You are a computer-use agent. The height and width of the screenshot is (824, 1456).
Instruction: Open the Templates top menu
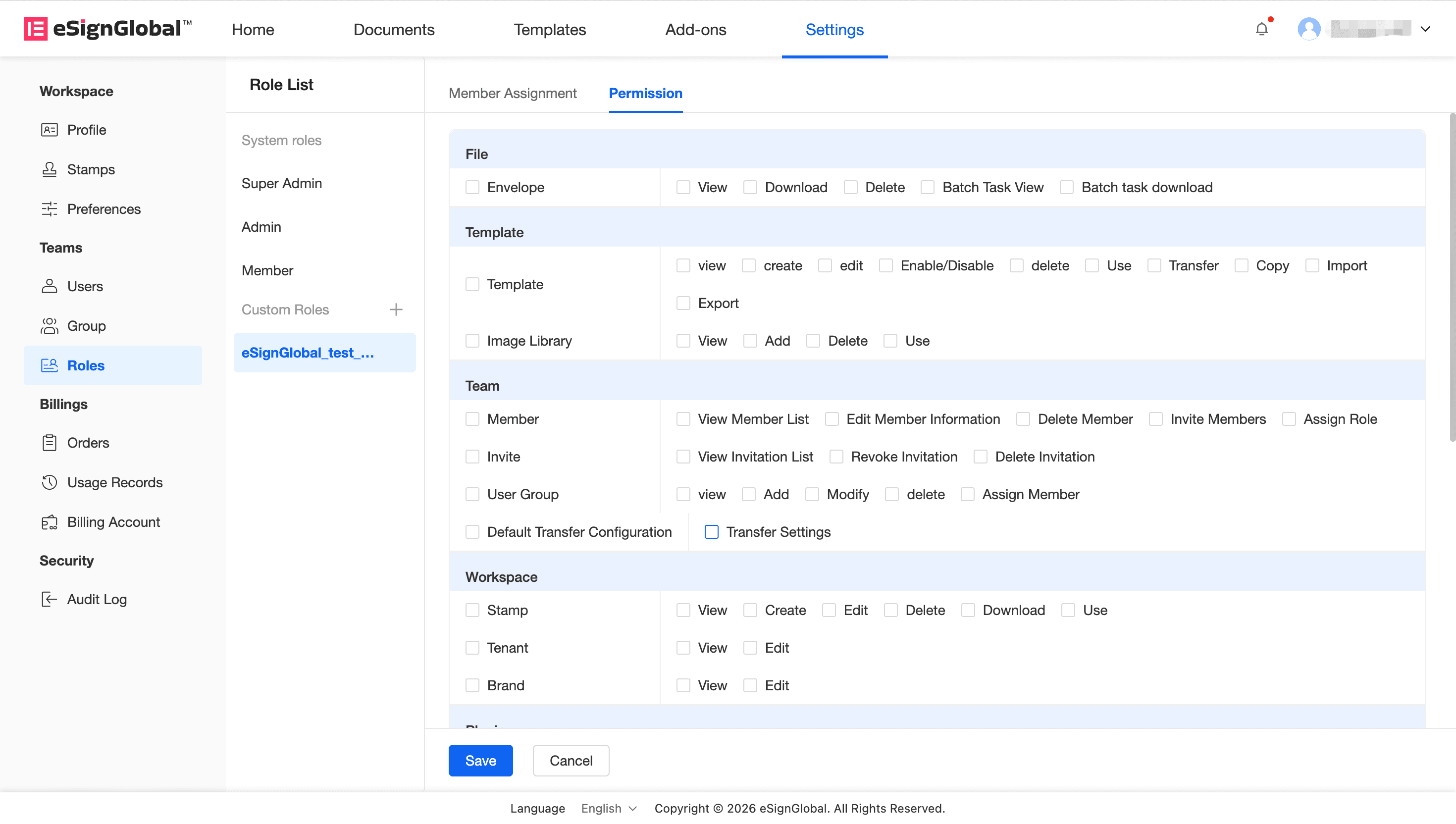click(549, 29)
